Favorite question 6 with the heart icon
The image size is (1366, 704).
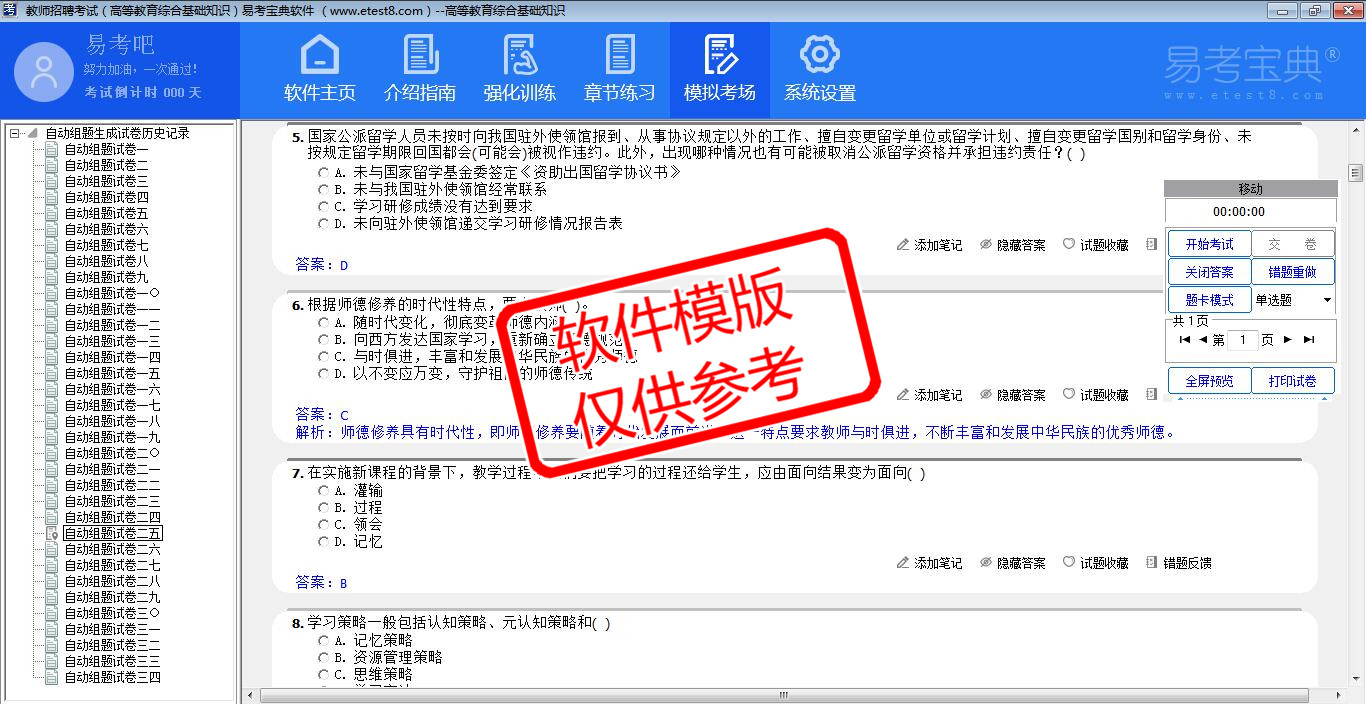[1069, 395]
